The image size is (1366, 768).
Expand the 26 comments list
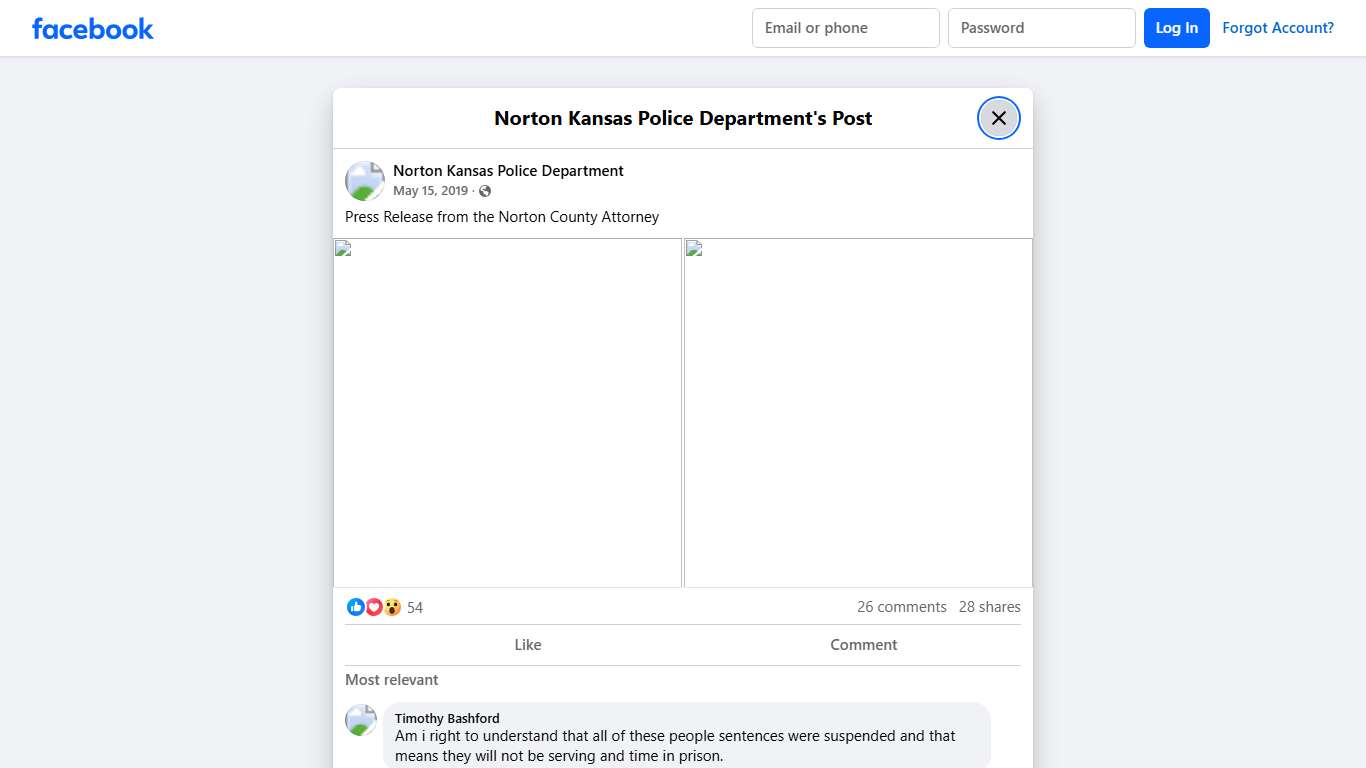pyautogui.click(x=902, y=607)
